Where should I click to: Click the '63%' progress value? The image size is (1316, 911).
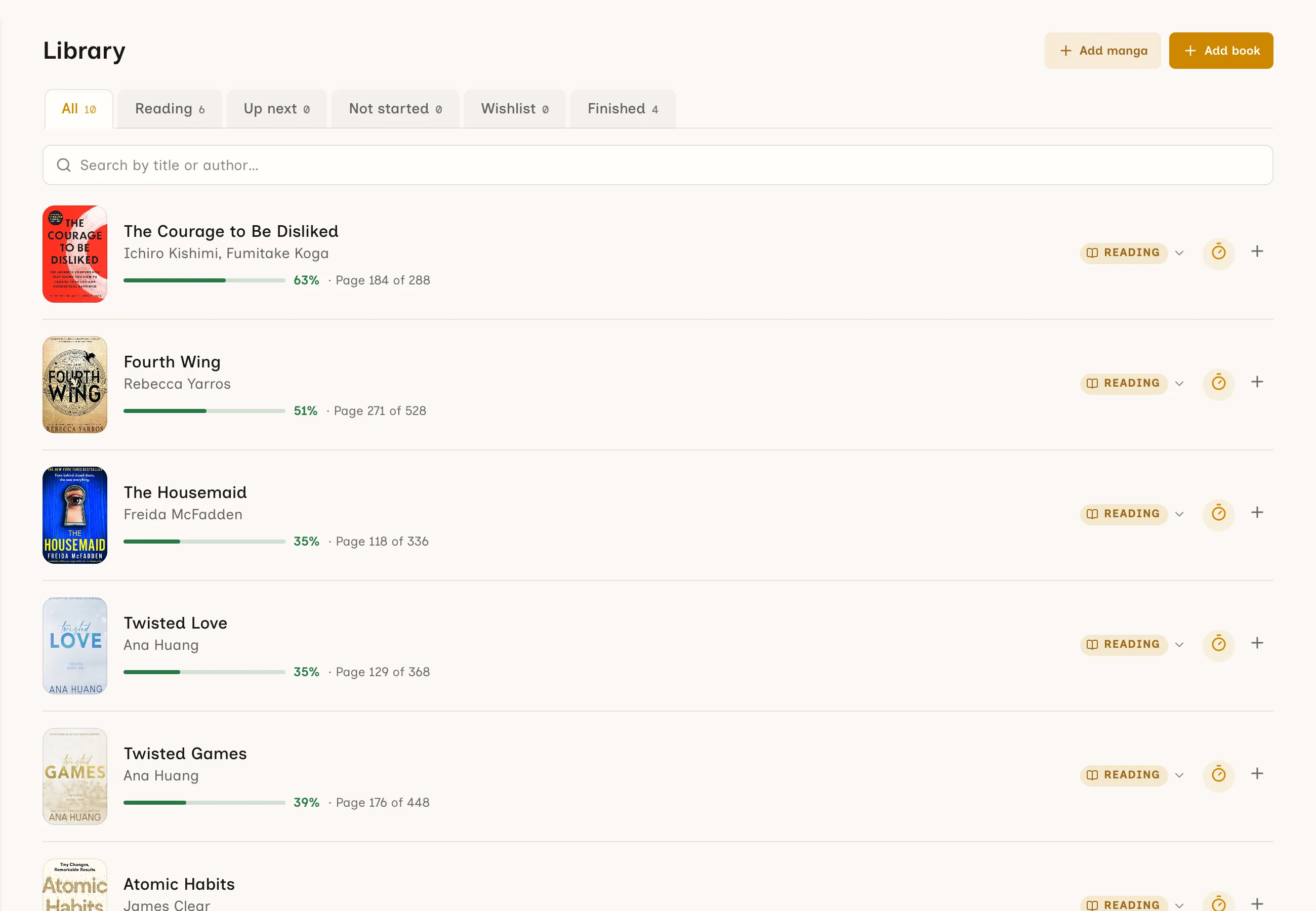point(306,280)
